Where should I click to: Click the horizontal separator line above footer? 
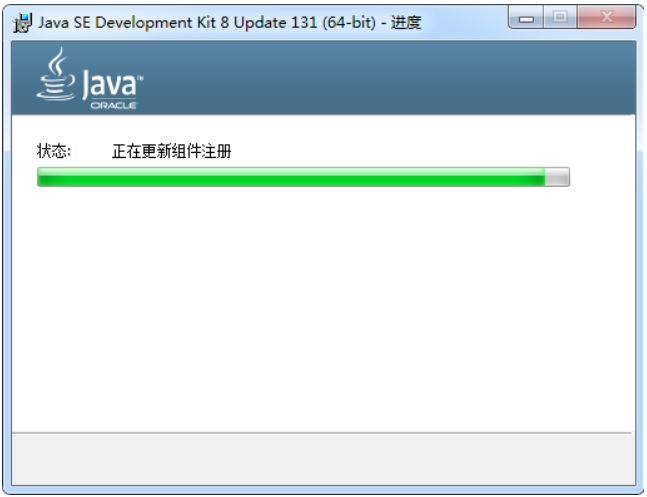322,433
